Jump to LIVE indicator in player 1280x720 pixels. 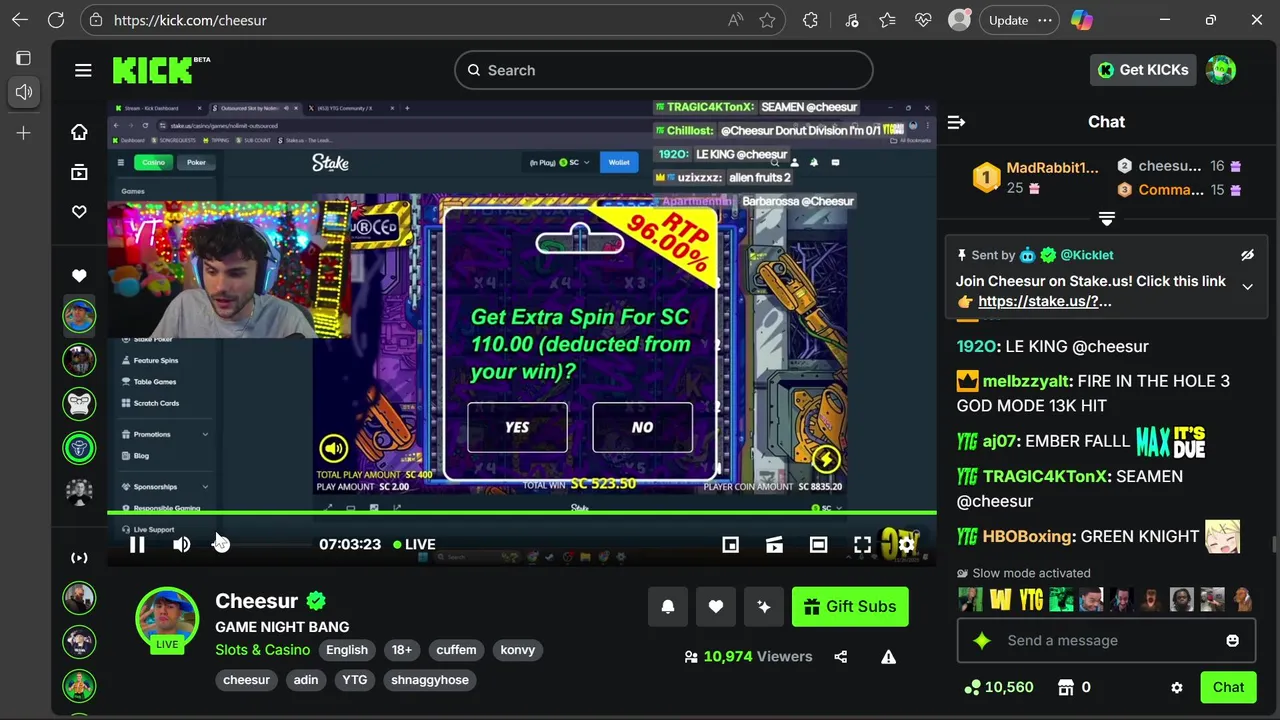pyautogui.click(x=414, y=544)
